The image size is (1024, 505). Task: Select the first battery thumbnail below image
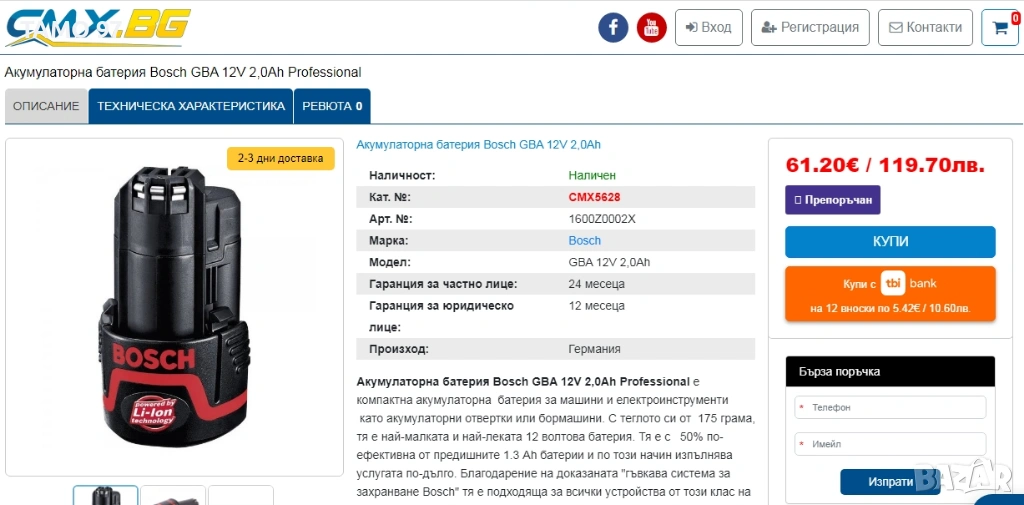coord(106,495)
